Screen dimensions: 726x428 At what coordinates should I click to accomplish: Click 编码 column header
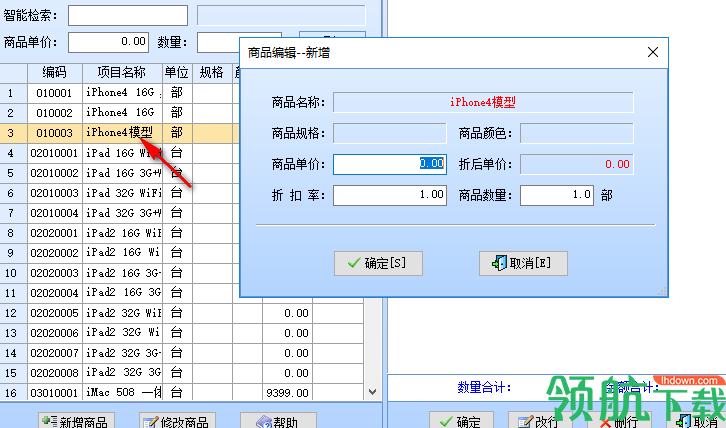pos(55,73)
